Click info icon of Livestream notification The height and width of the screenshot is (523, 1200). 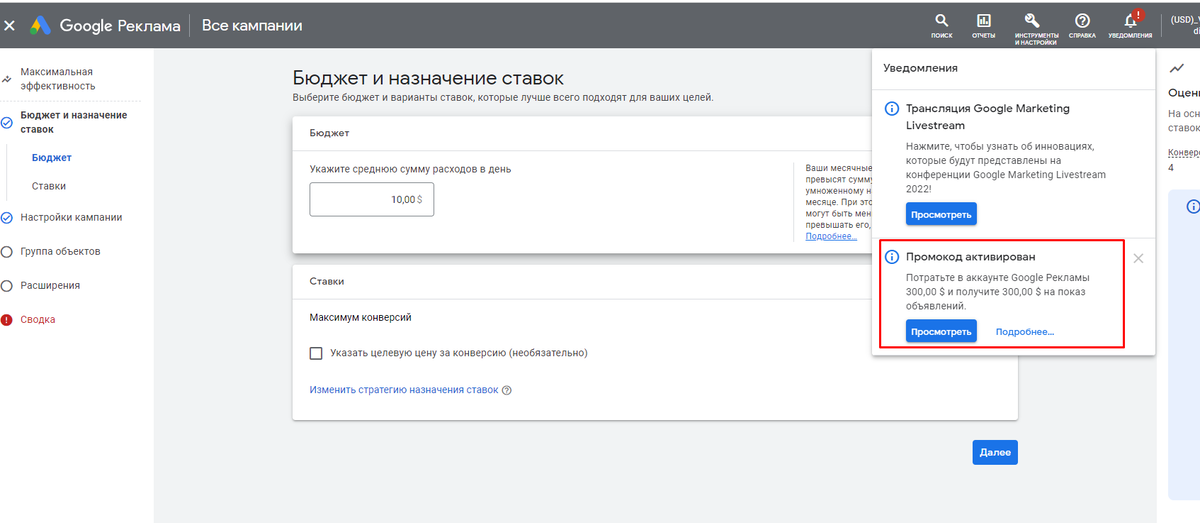(x=892, y=108)
